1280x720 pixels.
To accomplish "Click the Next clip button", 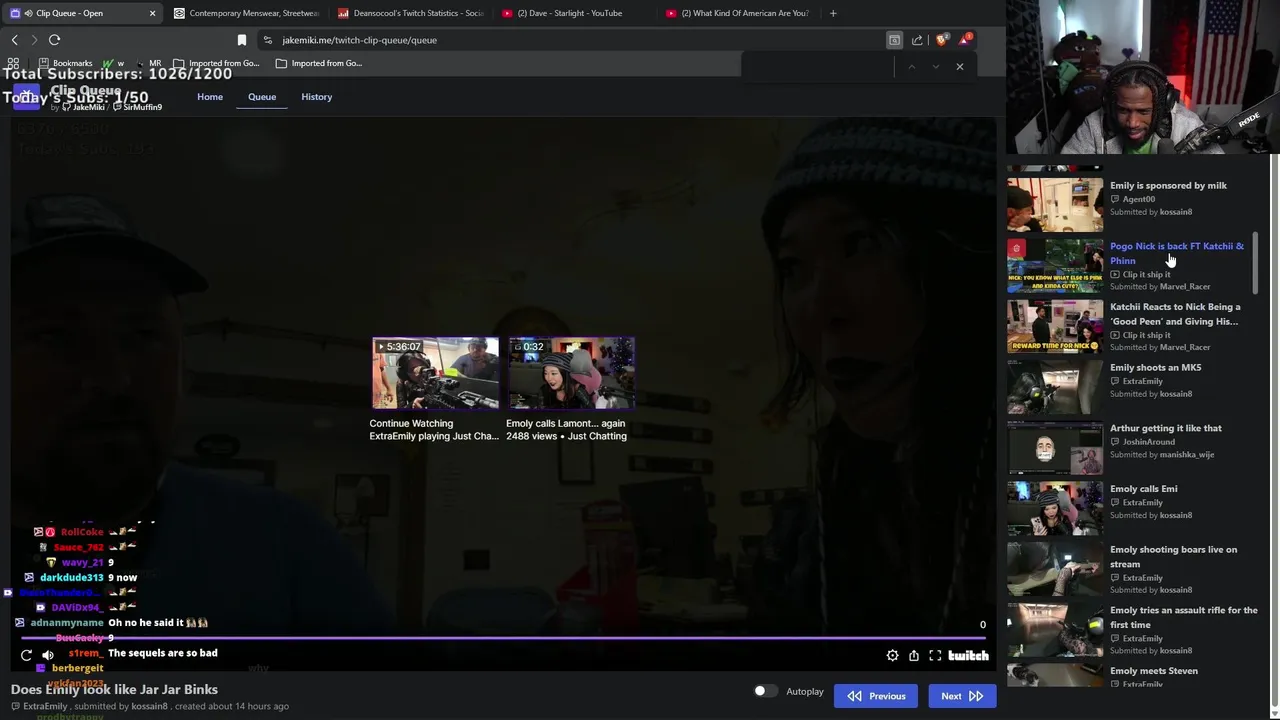I will [x=962, y=696].
